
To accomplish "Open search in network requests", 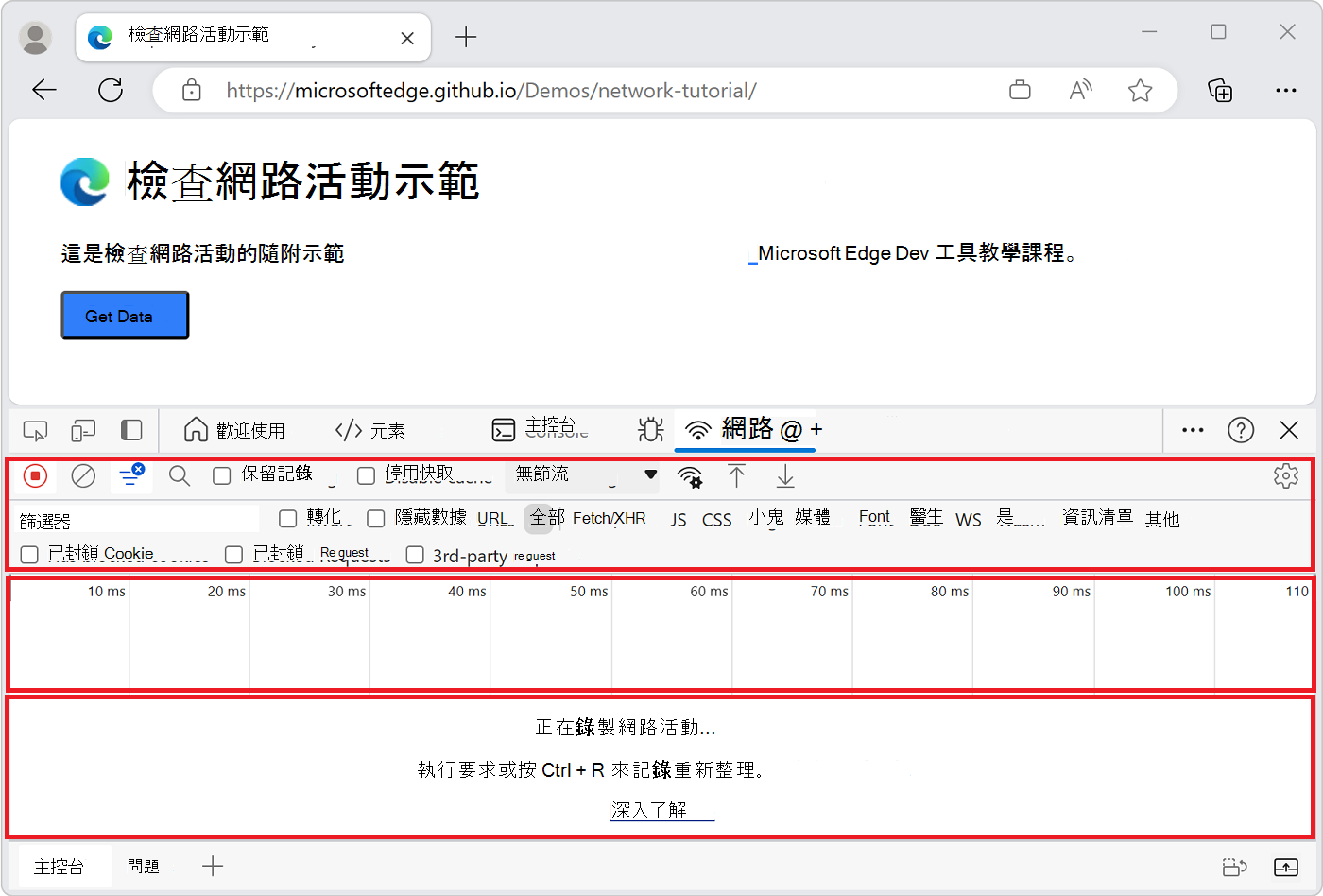I will pos(179,476).
